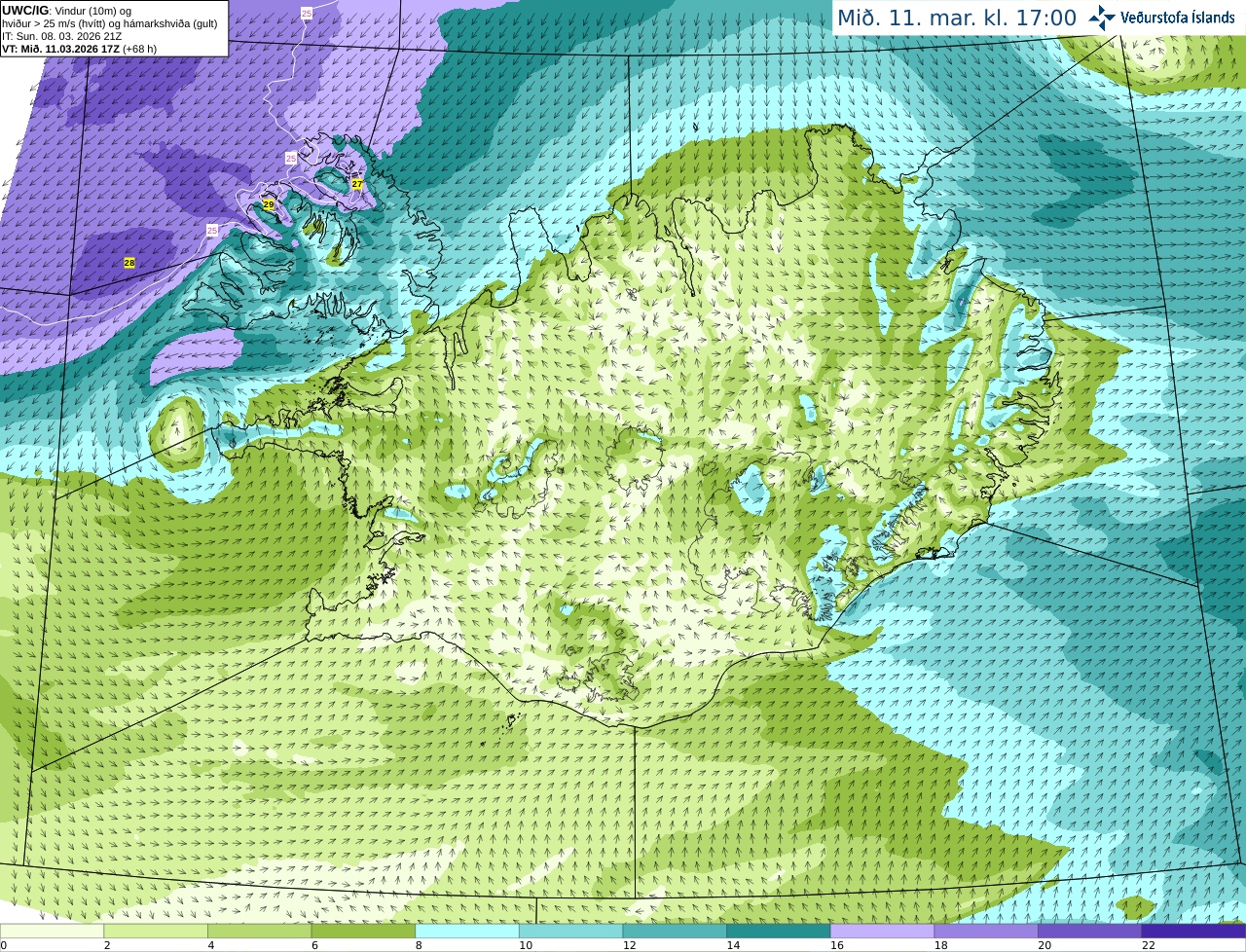Click the 14–16 m/s dark teal swatch
This screenshot has width=1246, height=952.
779,931
